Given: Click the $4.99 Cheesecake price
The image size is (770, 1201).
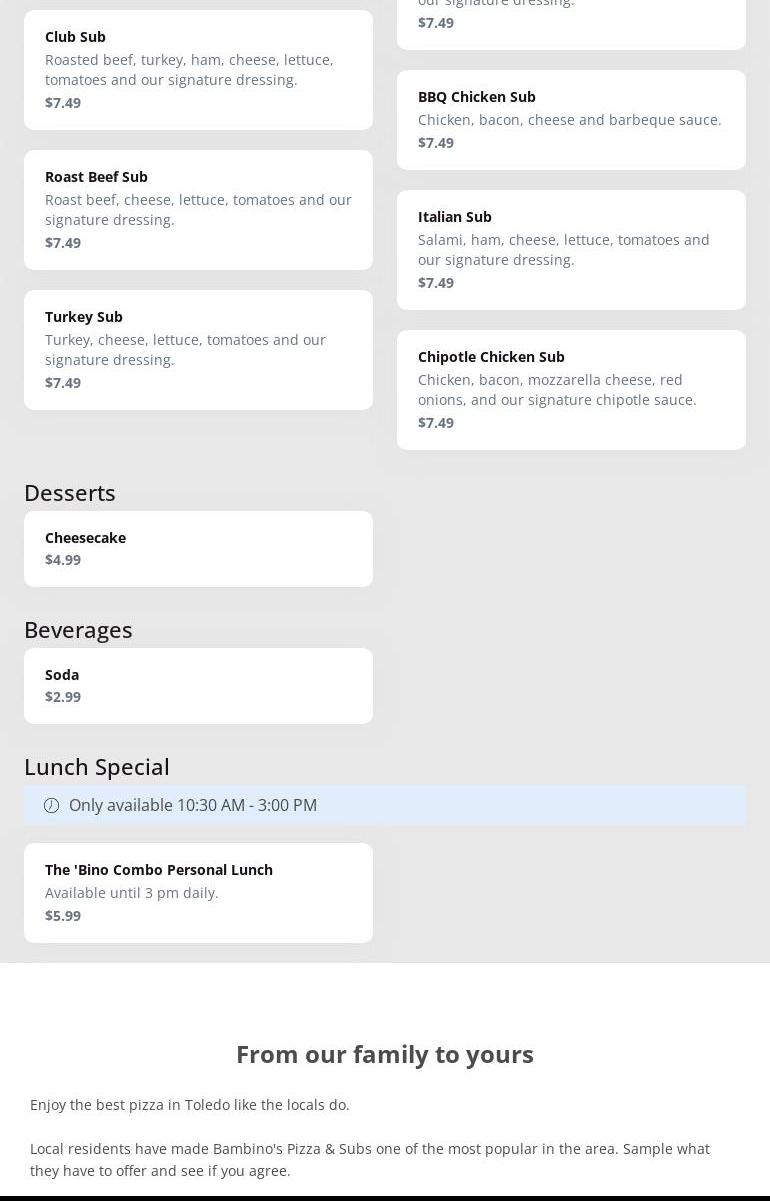Looking at the screenshot, I should 63,559.
